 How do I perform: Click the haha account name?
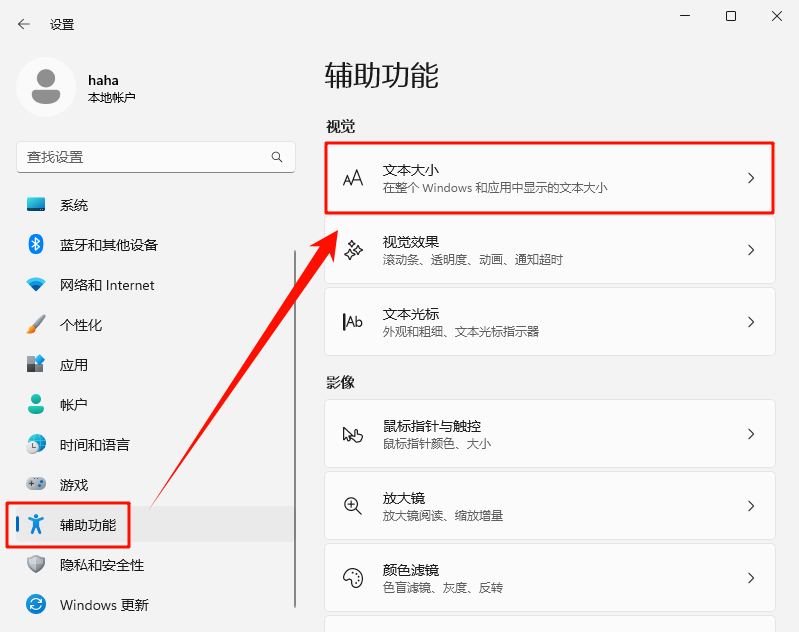pos(103,81)
